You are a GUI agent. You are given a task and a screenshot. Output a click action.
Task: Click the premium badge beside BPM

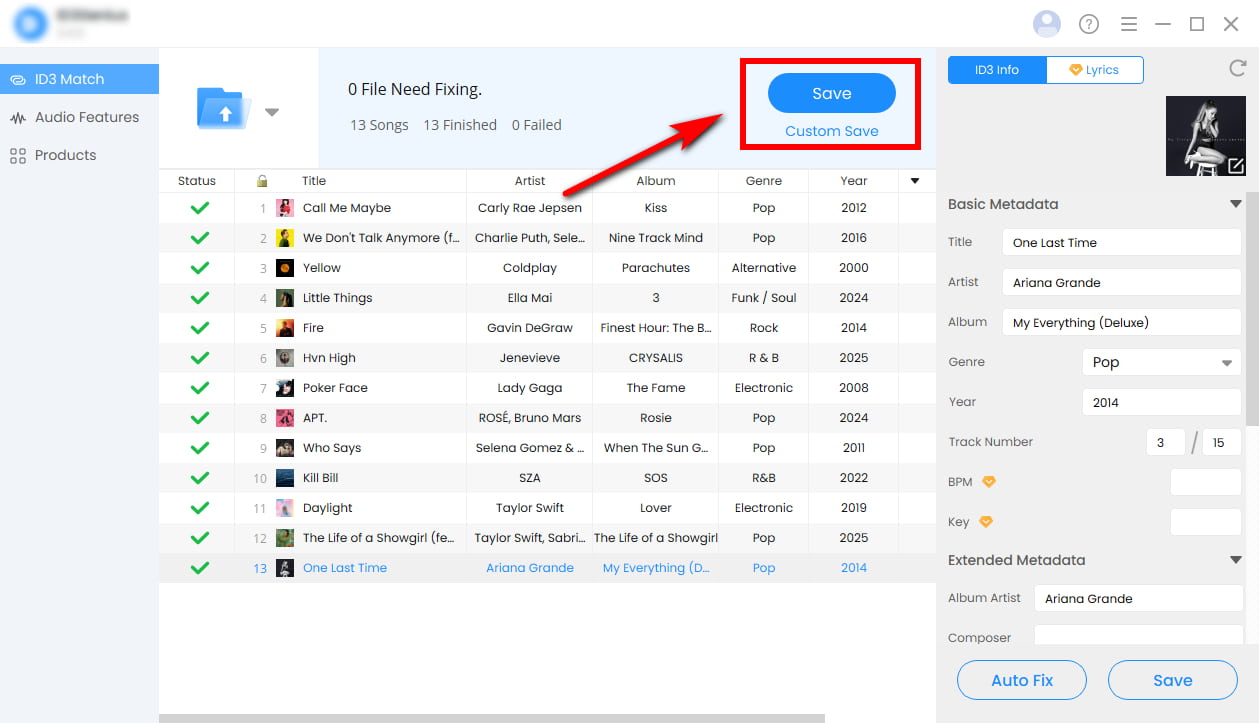(x=989, y=482)
